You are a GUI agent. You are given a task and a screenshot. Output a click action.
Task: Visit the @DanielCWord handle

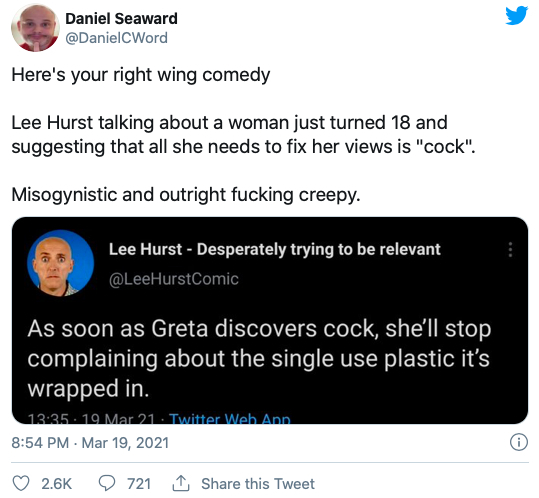coord(117,38)
